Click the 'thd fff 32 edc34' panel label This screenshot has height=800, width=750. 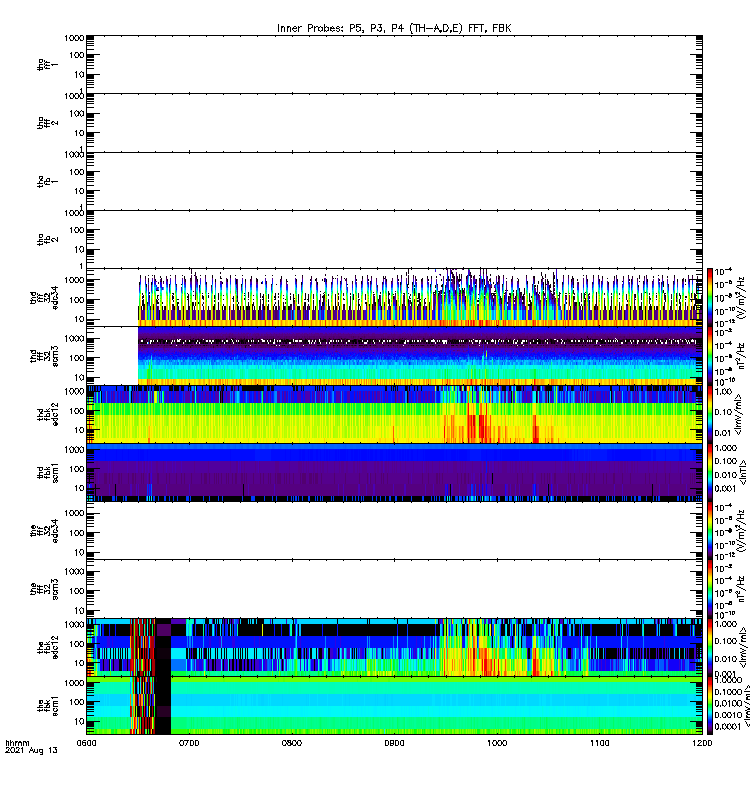pos(44,297)
